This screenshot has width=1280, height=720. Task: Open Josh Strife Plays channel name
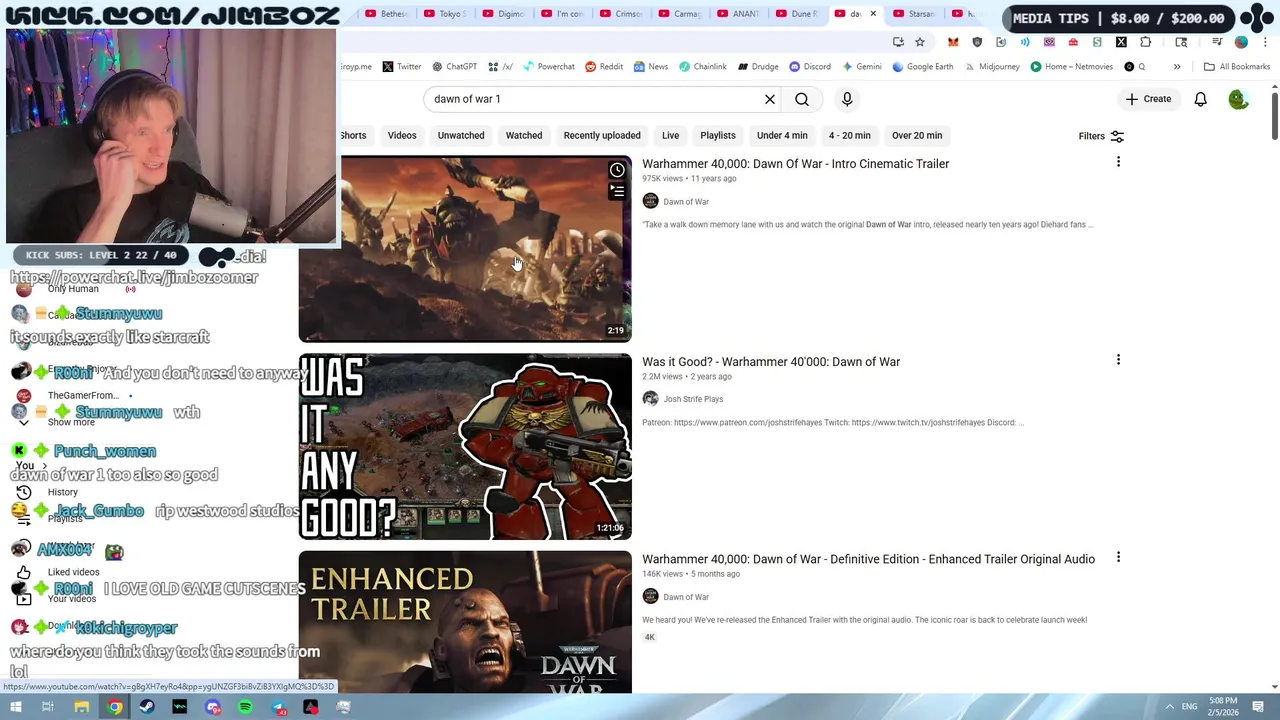point(693,399)
